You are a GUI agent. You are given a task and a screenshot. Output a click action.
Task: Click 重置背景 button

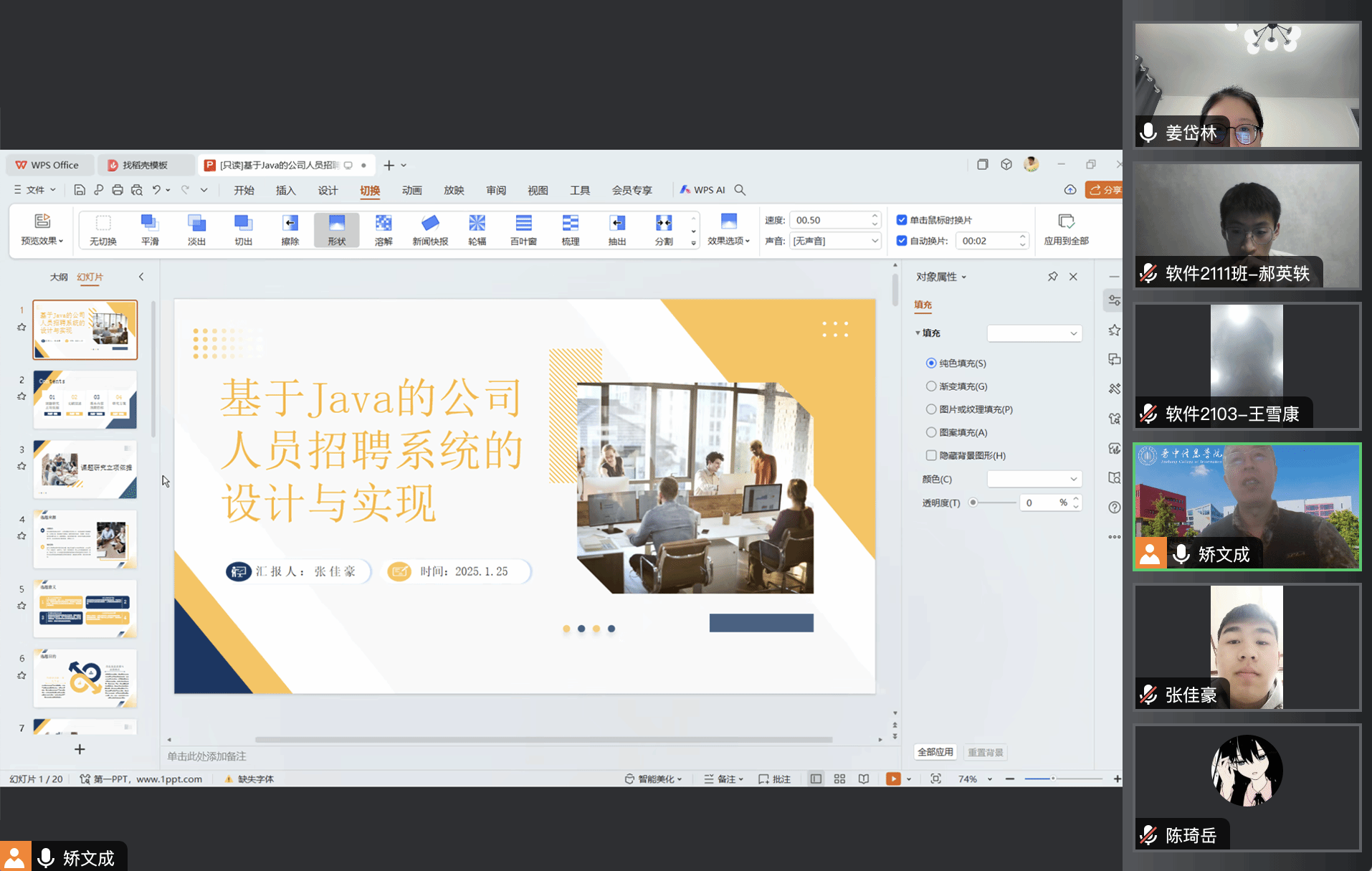click(986, 752)
